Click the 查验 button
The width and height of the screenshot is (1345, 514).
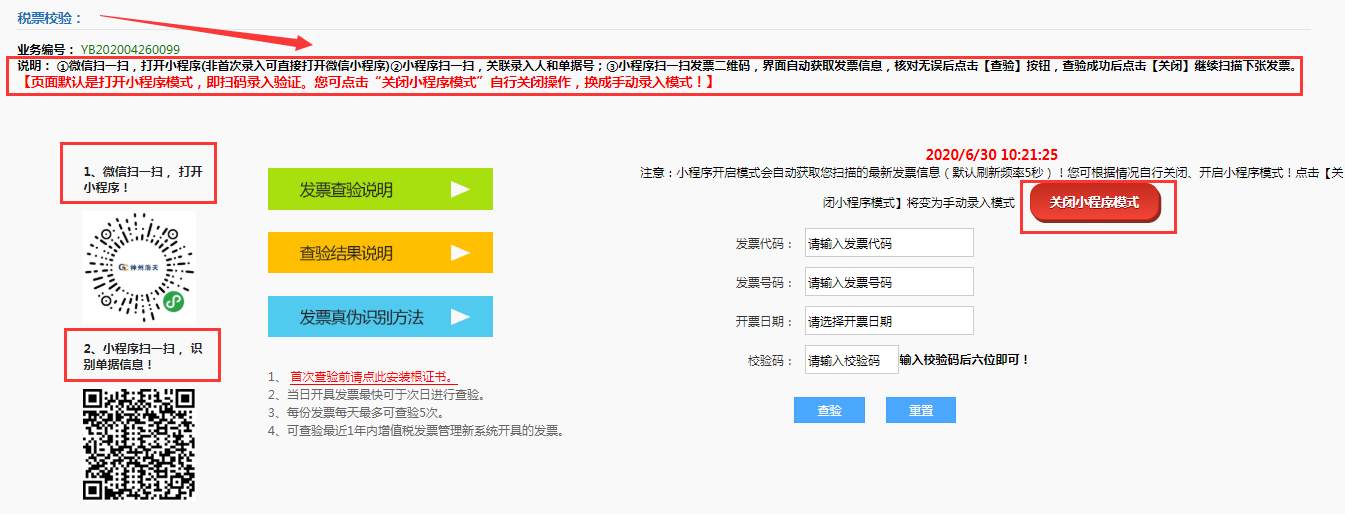pyautogui.click(x=829, y=410)
